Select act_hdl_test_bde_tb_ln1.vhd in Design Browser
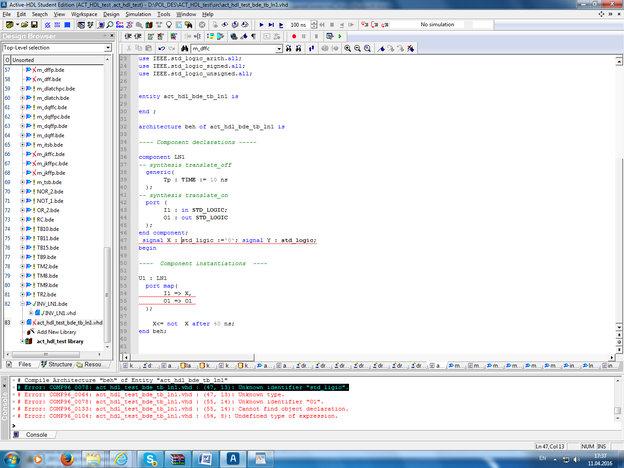 pos(68,323)
